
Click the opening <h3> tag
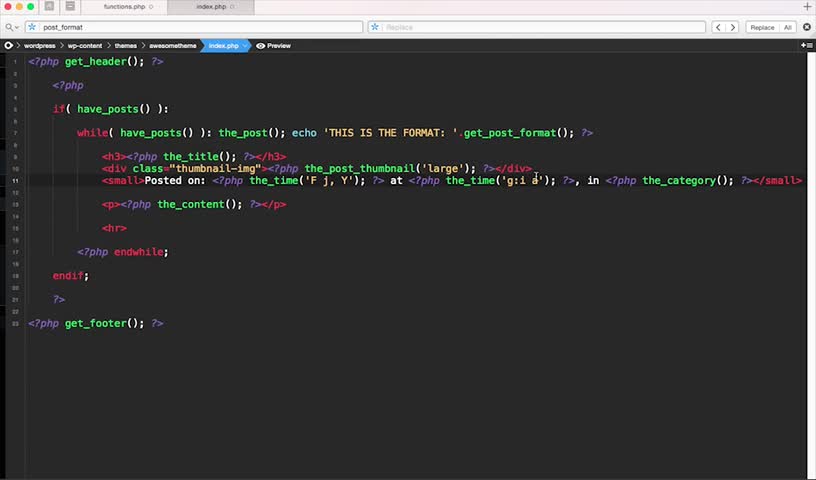coord(114,156)
